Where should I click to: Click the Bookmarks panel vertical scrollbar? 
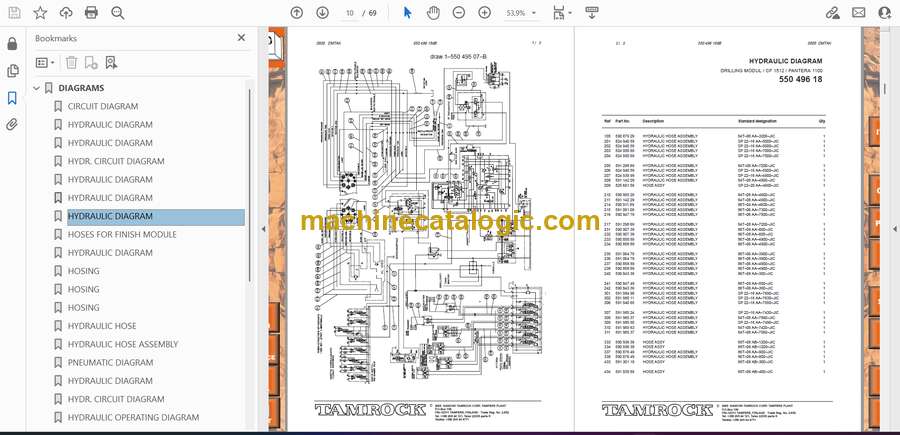pyautogui.click(x=250, y=184)
